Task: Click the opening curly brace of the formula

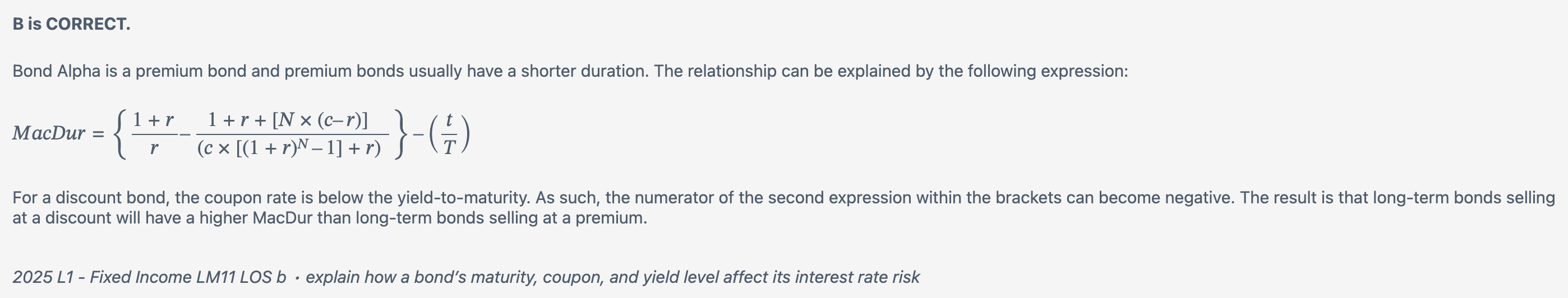Action: point(122,134)
